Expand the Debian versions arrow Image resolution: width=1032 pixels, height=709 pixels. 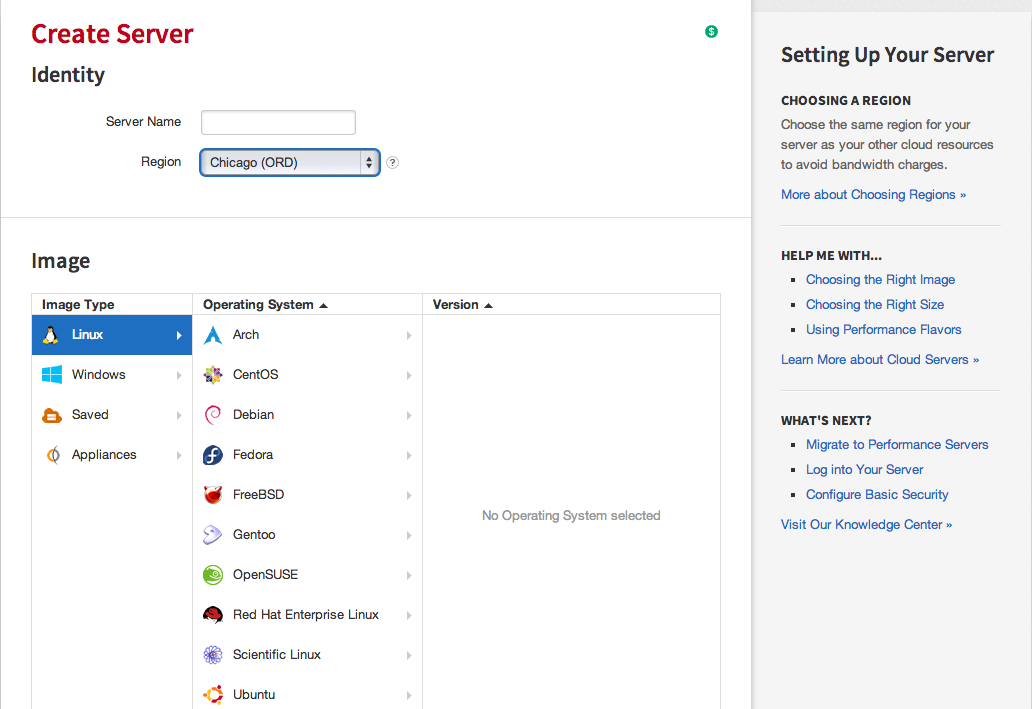409,415
